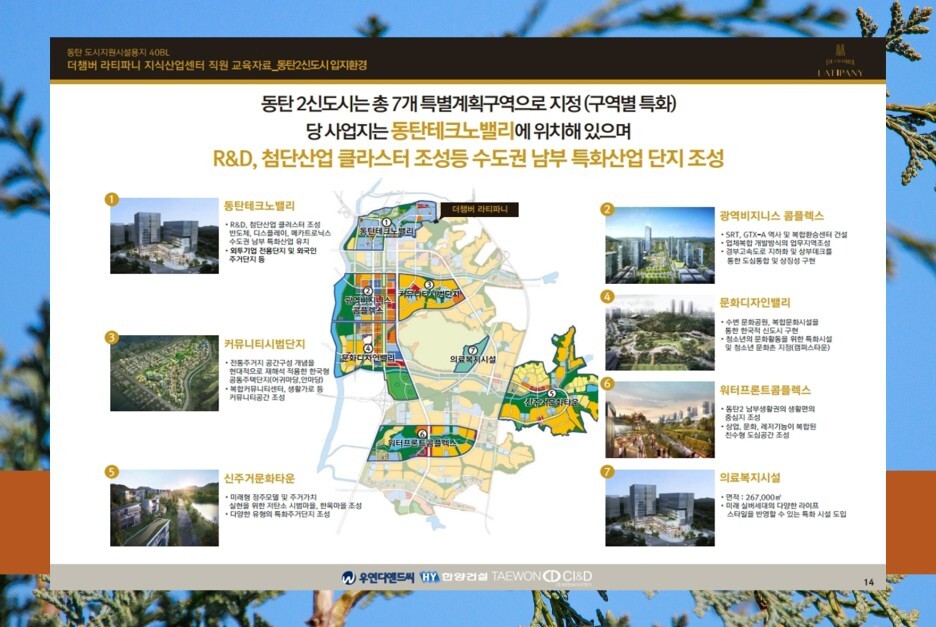
Task: Click the 신주거문화타운 section heading
Action: click(259, 478)
